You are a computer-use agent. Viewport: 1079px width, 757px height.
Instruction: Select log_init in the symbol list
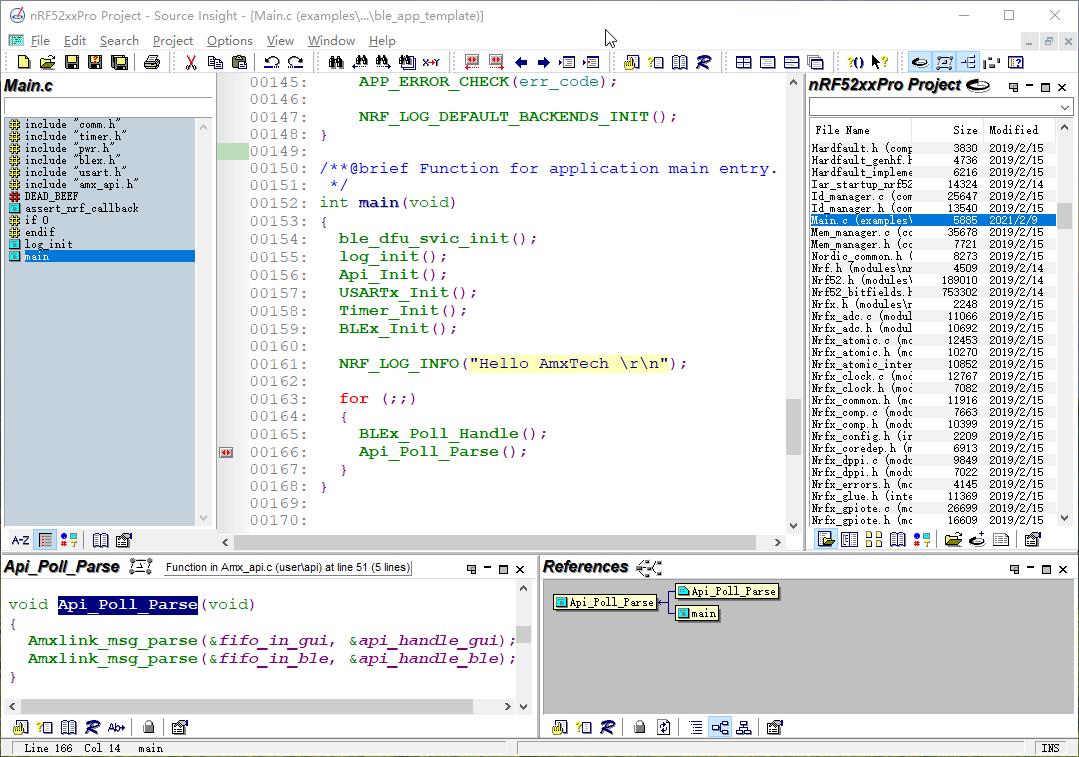[48, 244]
